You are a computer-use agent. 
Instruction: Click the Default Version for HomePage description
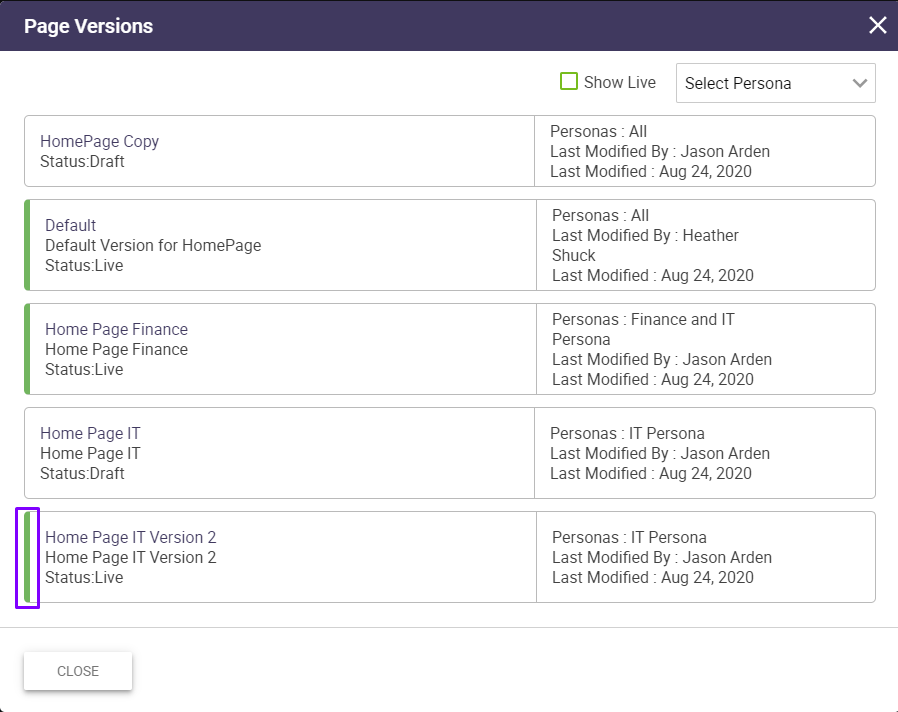(x=153, y=245)
